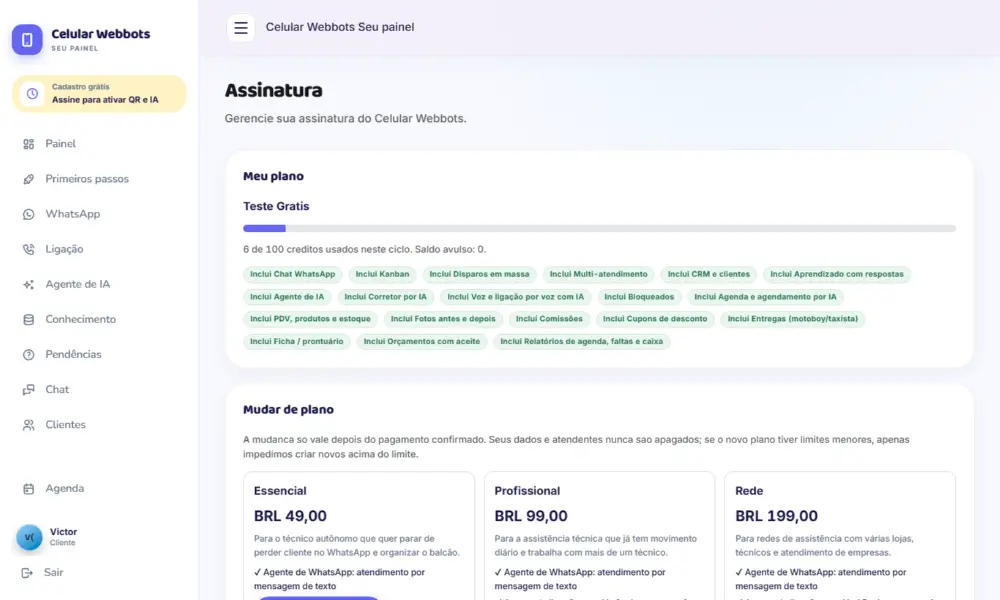
Task: Click the Agente de IA sparkle icon
Action: pos(29,284)
